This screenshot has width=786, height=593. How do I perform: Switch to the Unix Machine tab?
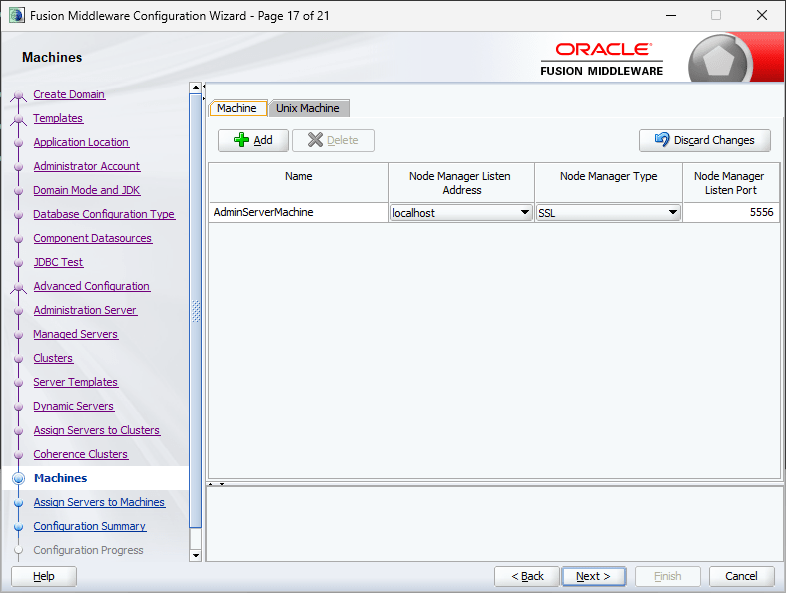pos(308,108)
